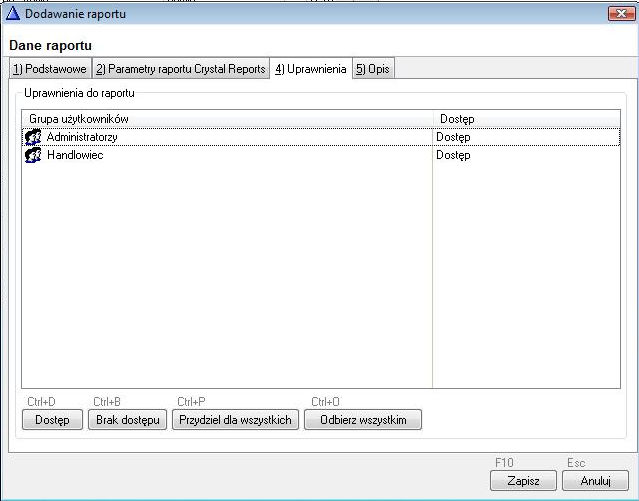Click the Dostęp value for Administratorzy
The width and height of the screenshot is (639, 501).
click(x=453, y=137)
